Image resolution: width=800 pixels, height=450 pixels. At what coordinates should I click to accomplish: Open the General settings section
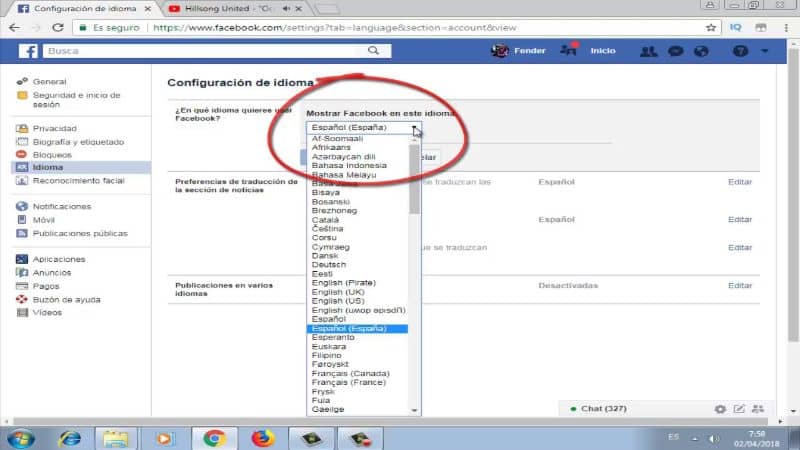pyautogui.click(x=49, y=82)
